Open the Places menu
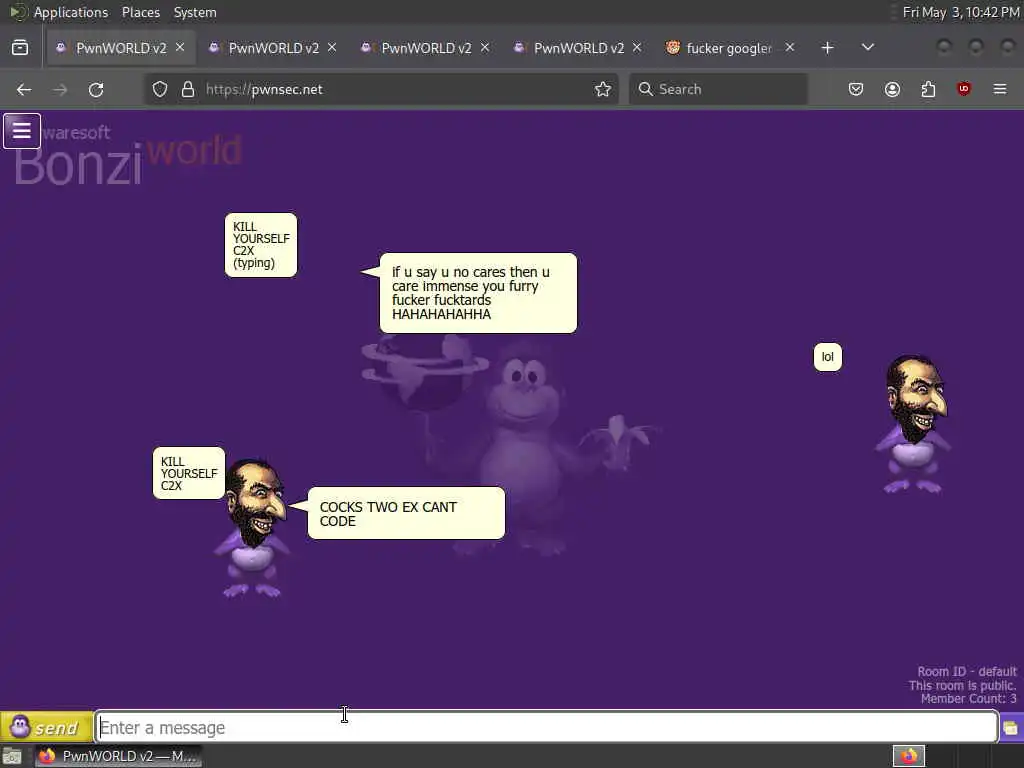The height and width of the screenshot is (768, 1024). coord(140,12)
